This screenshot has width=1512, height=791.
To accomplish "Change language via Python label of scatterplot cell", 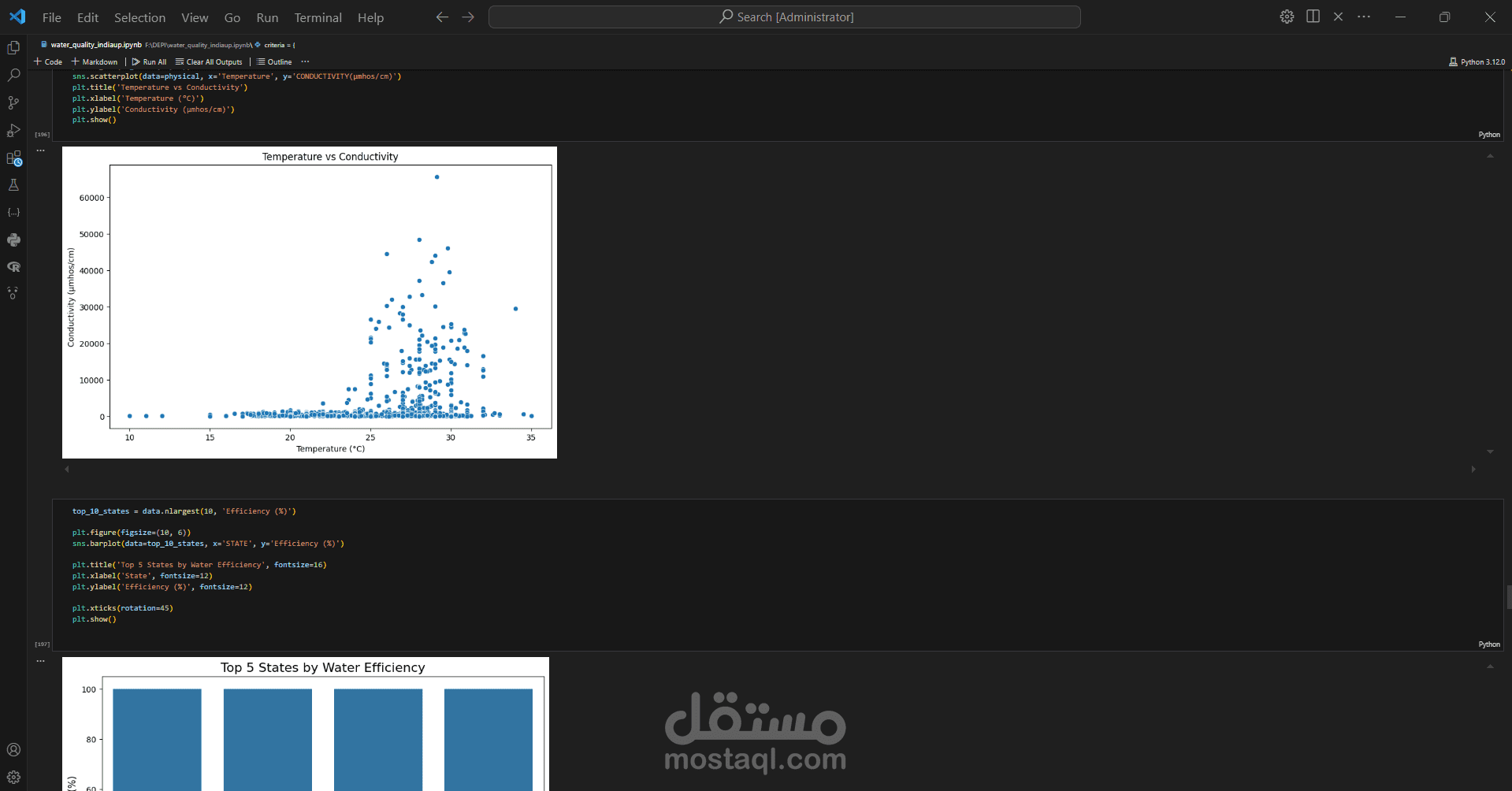I will click(1489, 135).
